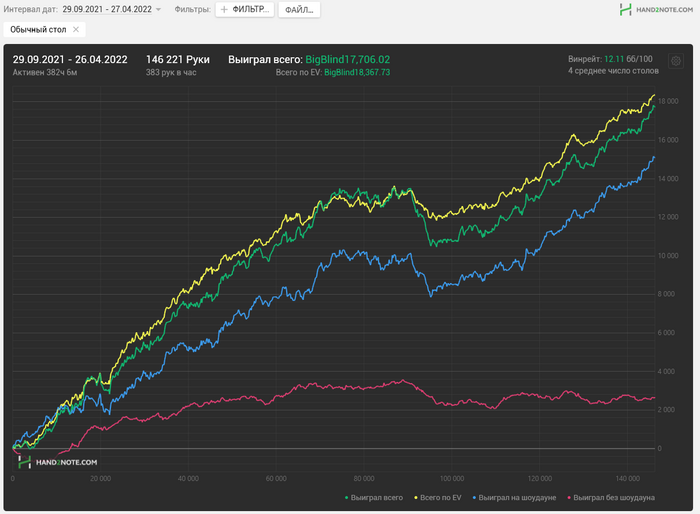The height and width of the screenshot is (514, 700).
Task: Click the 'Интервал дат:' label
Action: click(30, 9)
